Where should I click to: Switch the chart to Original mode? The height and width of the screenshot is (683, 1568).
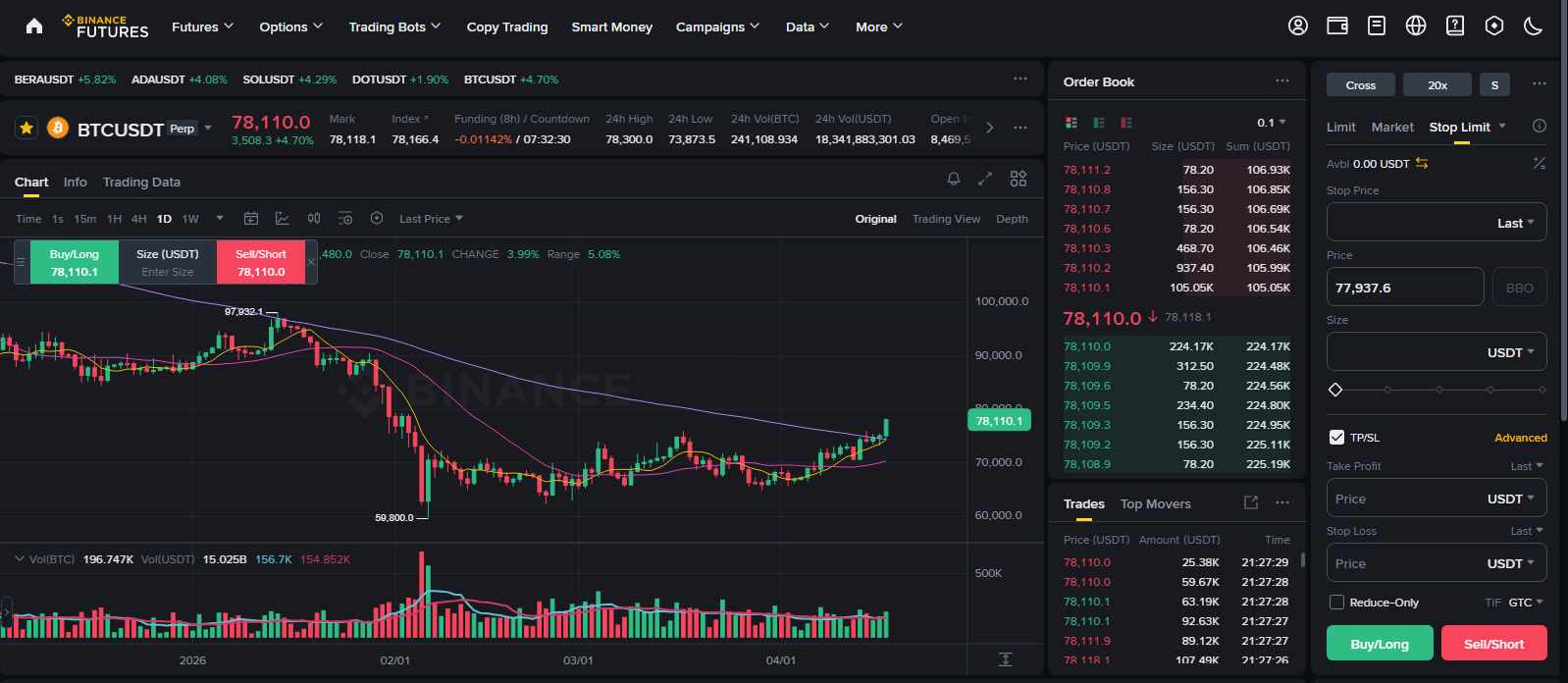click(875, 219)
